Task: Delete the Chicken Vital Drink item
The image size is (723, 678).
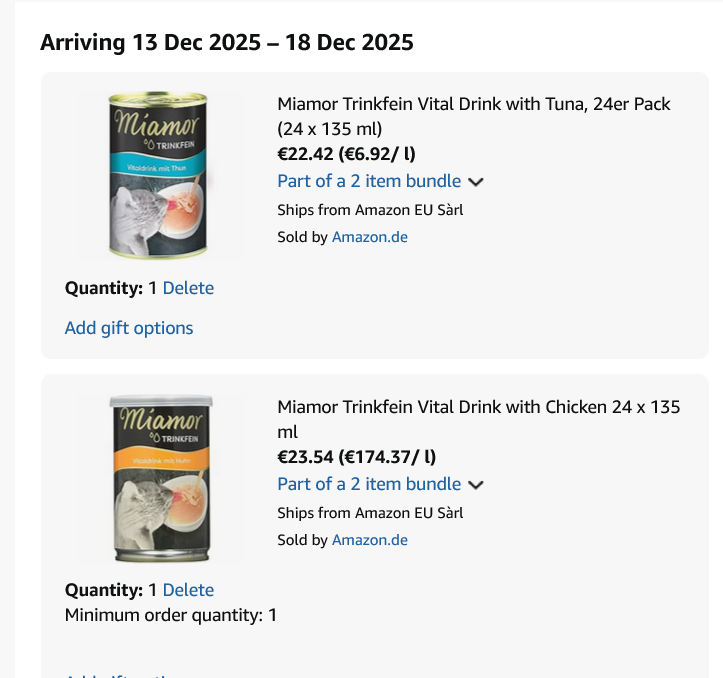Action: tap(188, 590)
